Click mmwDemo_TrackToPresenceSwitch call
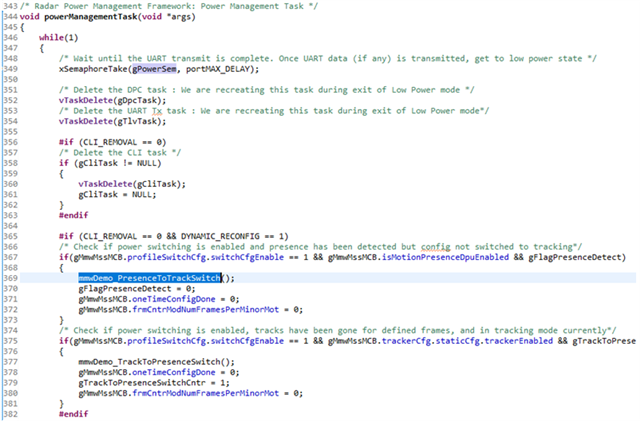 tap(157, 362)
